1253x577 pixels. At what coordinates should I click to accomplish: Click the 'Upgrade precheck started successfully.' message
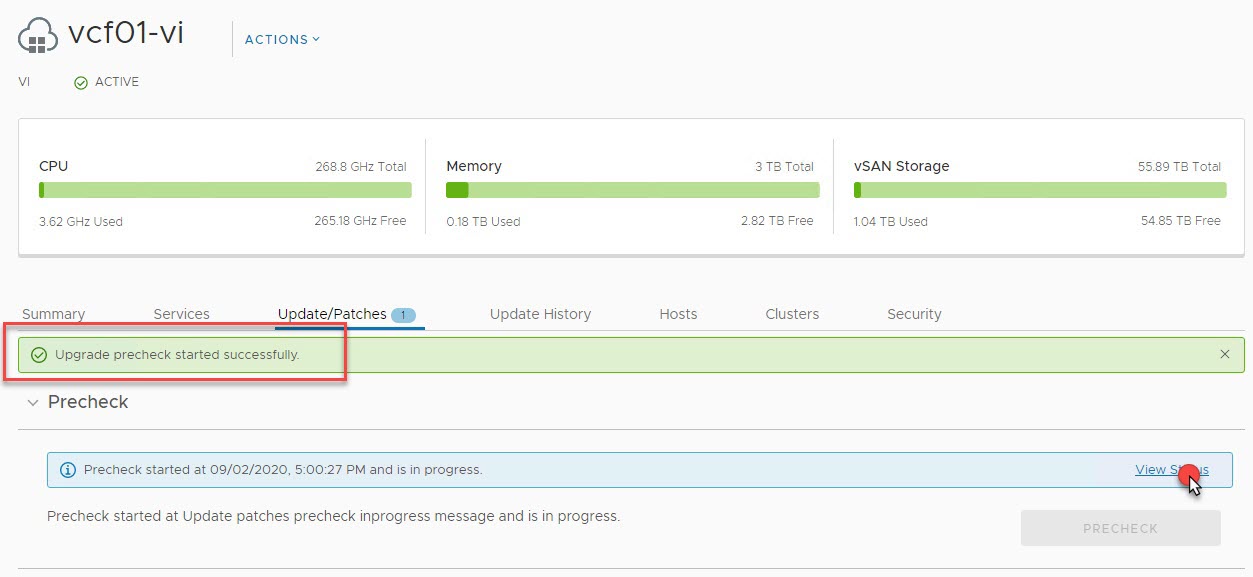[x=177, y=355]
